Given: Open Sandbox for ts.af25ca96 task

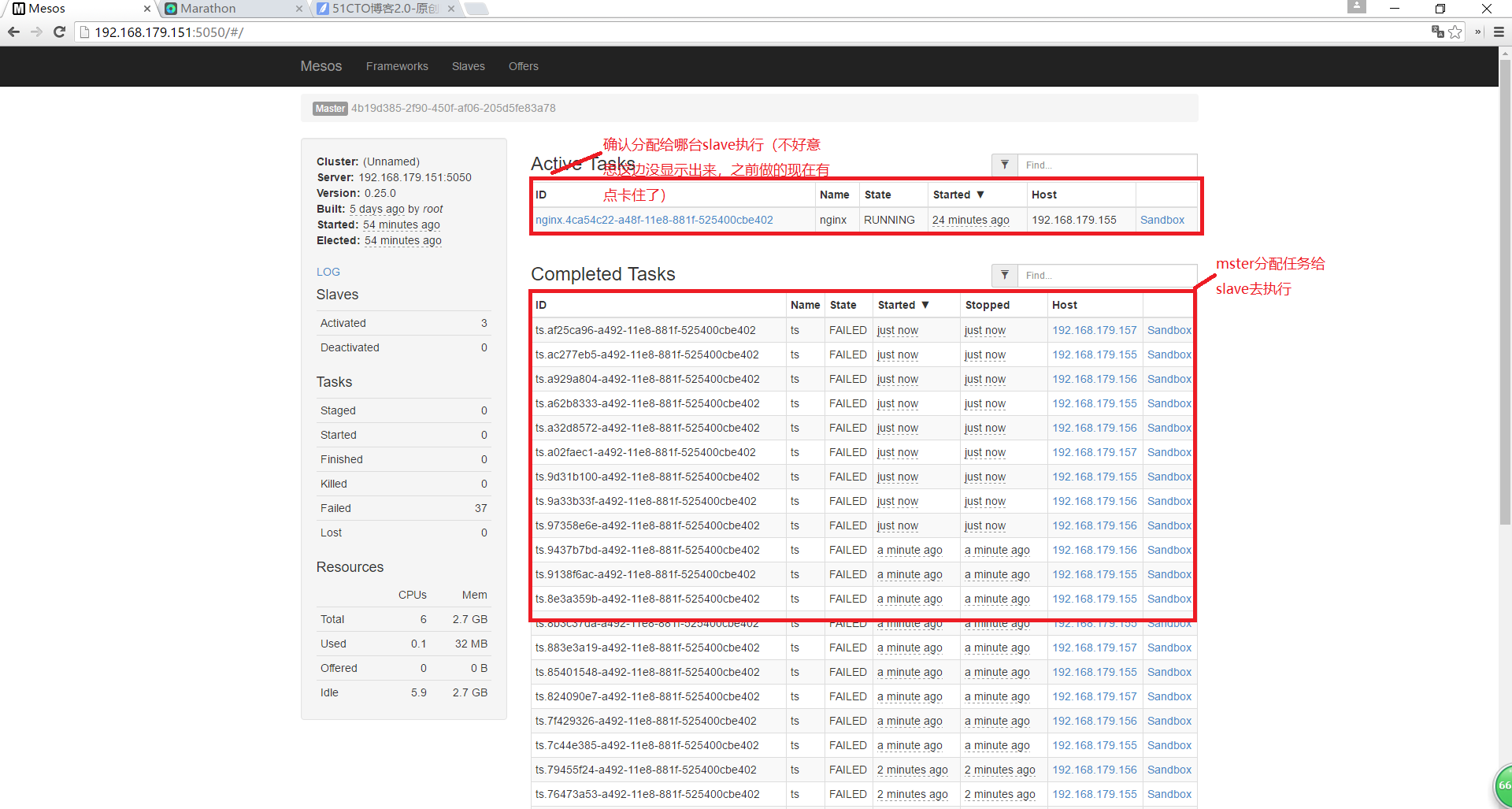Looking at the screenshot, I should (x=1169, y=330).
